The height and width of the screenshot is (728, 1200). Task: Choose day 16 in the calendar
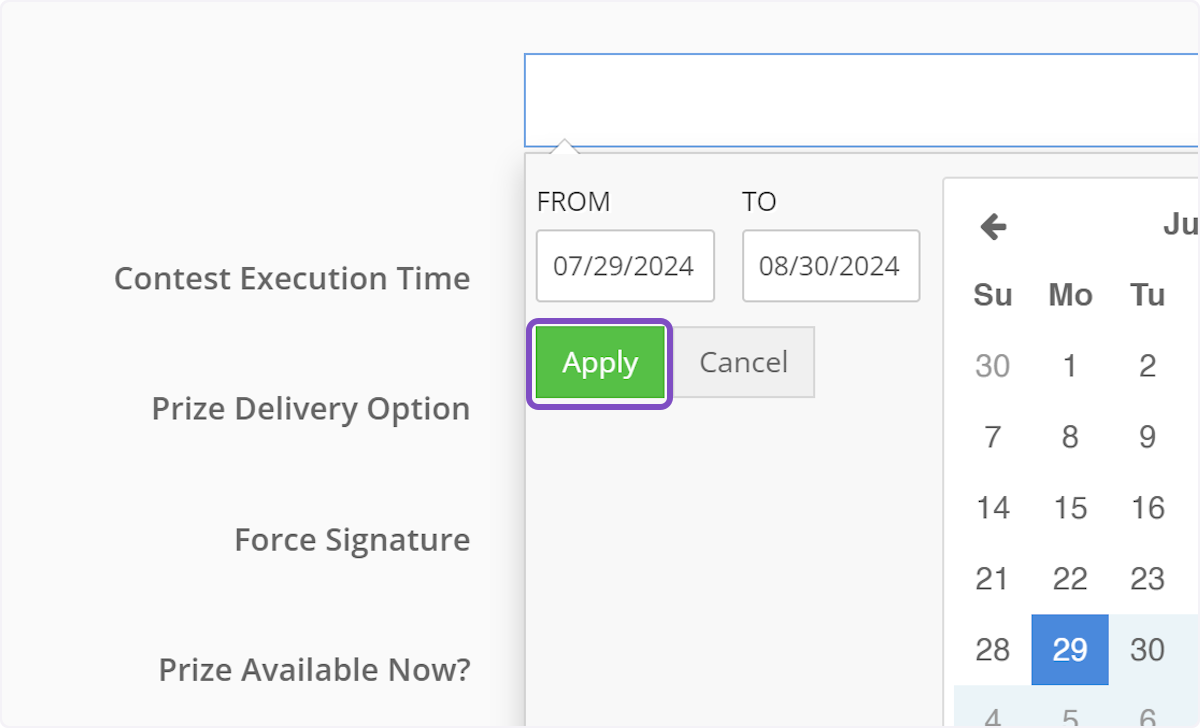coord(1147,508)
